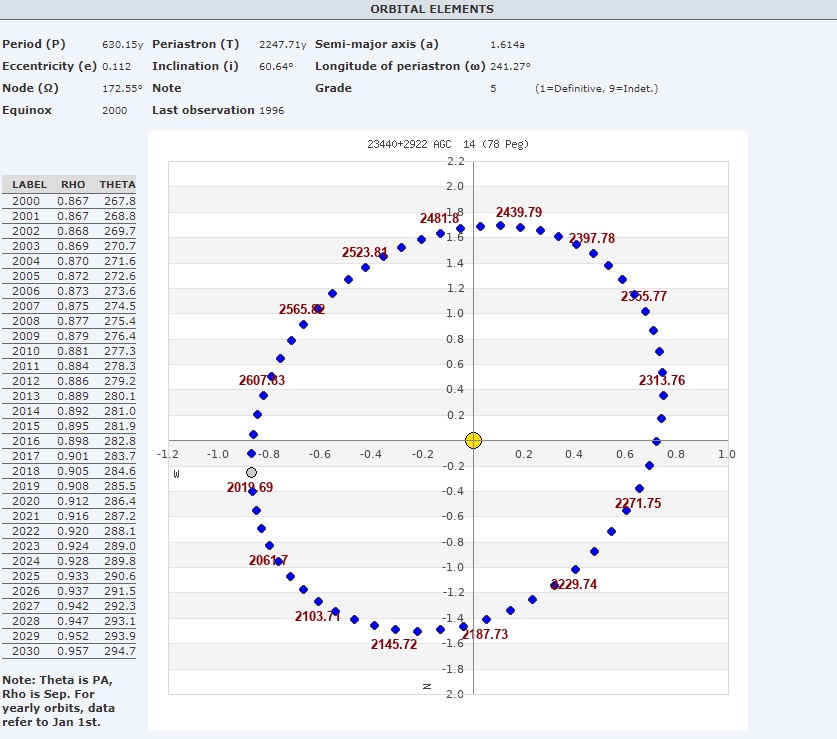Viewport: 837px width, 739px height.
Task: Click the LABEL column header
Action: tap(29, 185)
